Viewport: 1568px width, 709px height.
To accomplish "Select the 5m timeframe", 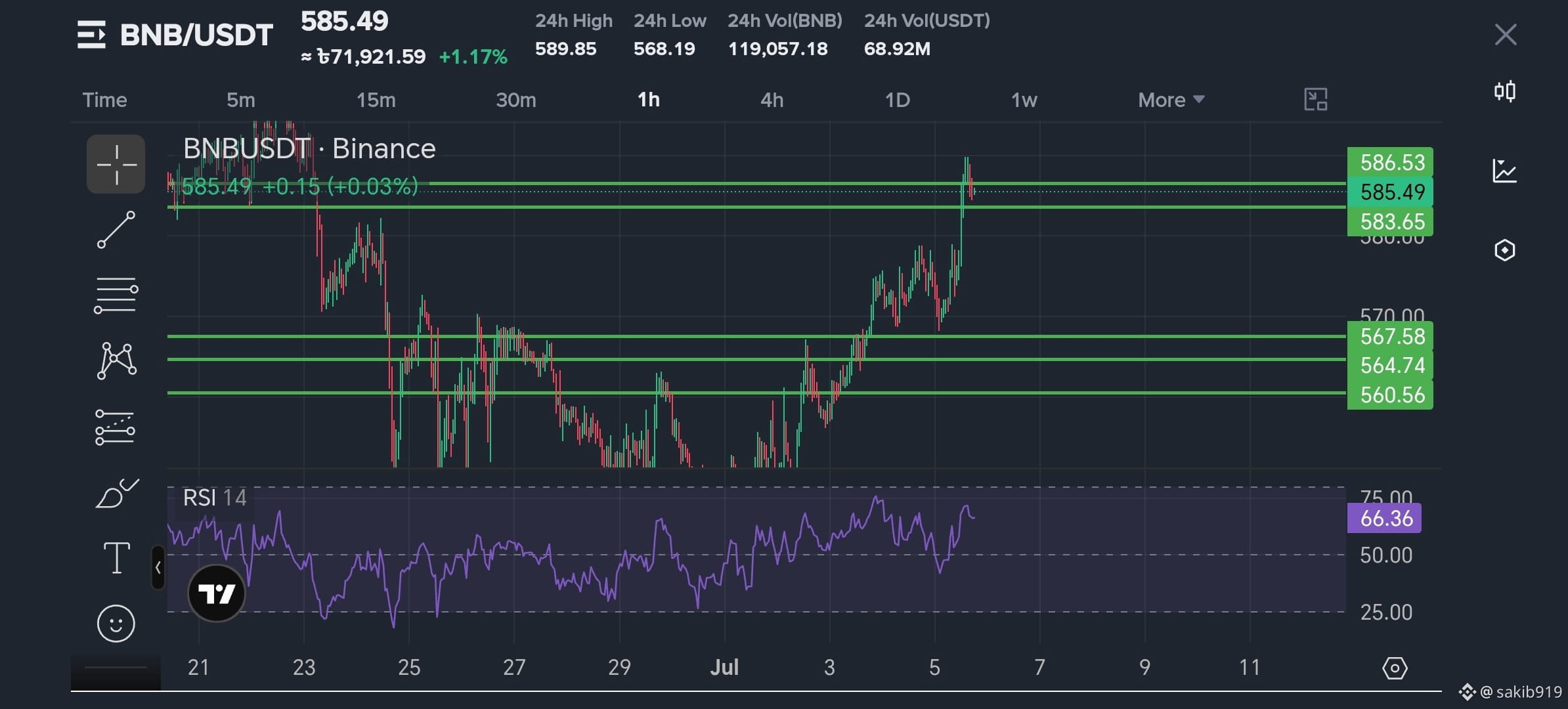I will tap(241, 100).
